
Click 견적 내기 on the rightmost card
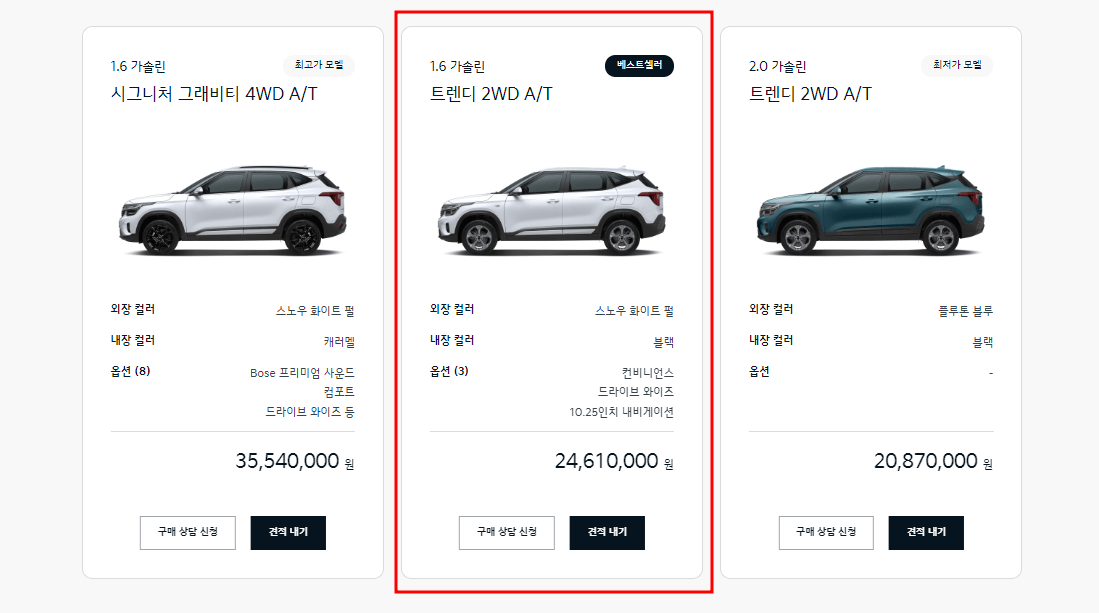coord(925,532)
